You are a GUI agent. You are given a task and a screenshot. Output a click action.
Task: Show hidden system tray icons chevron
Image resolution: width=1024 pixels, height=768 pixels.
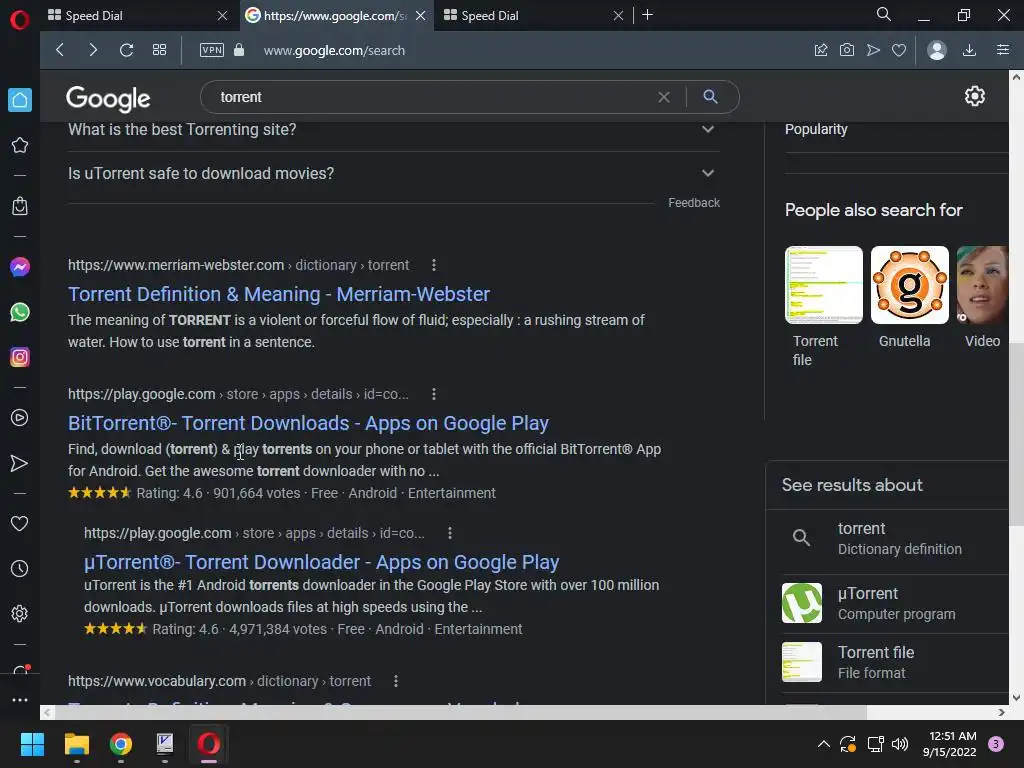click(824, 744)
